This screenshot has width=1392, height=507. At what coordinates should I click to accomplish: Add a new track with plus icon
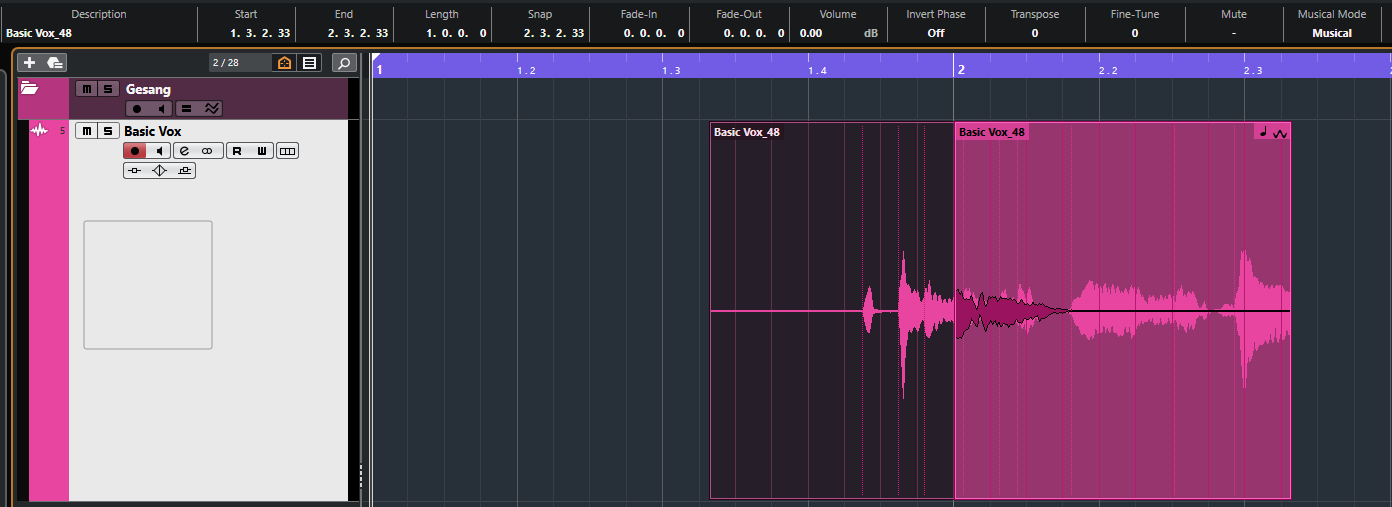coord(30,63)
